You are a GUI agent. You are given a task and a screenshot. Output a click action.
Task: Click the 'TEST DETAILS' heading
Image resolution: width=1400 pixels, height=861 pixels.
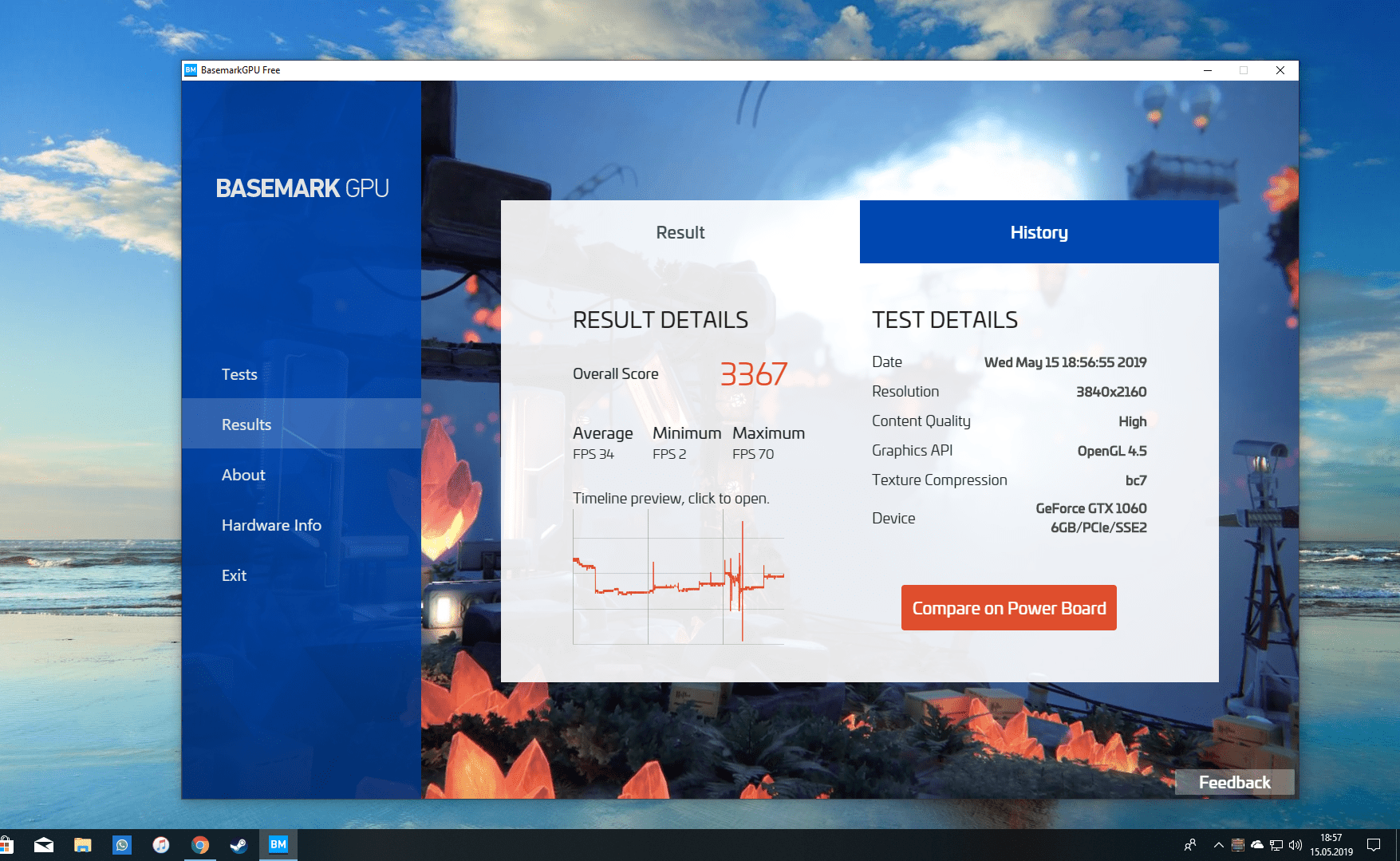pos(945,320)
